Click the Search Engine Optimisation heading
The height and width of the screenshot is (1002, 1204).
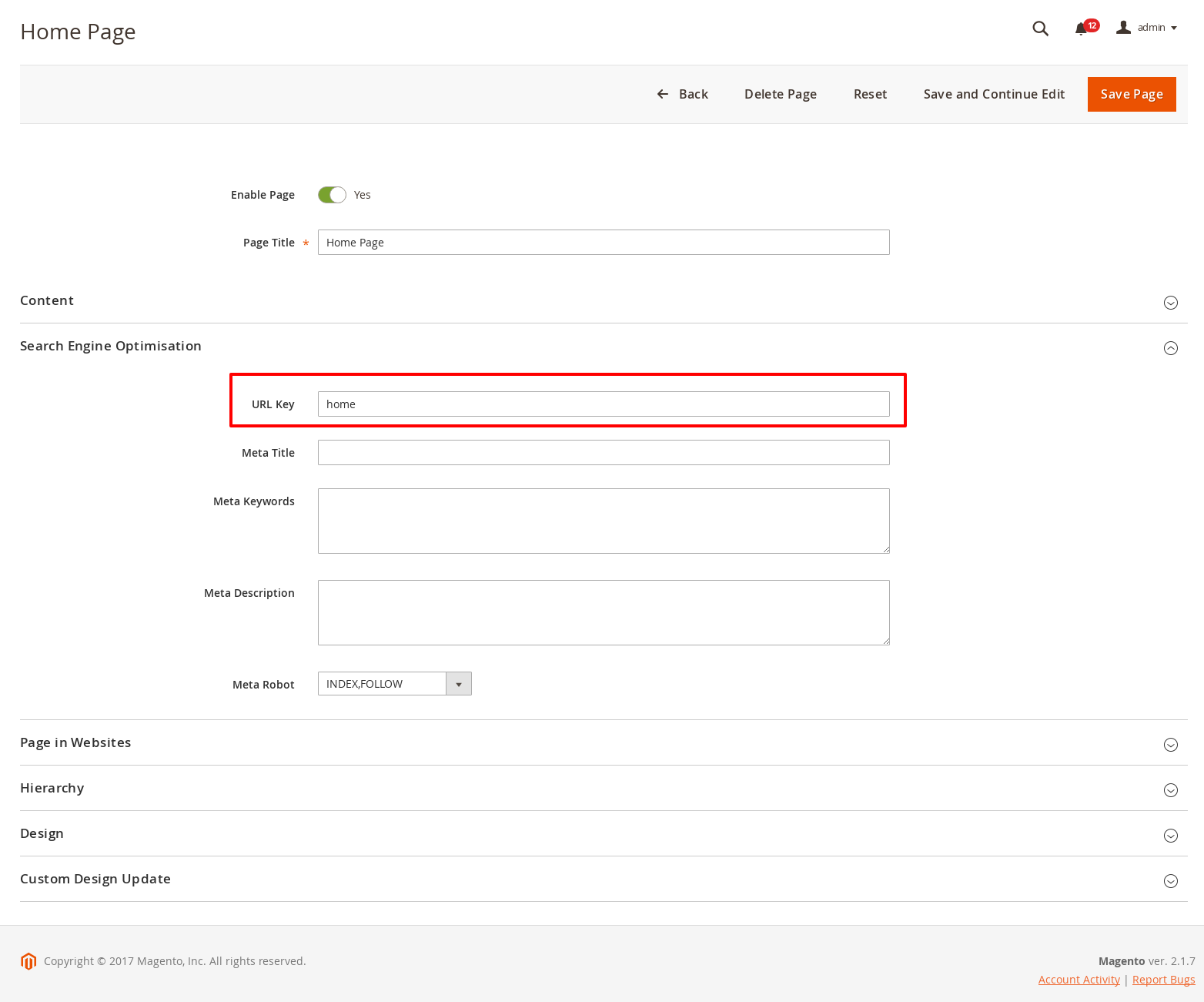pos(111,346)
